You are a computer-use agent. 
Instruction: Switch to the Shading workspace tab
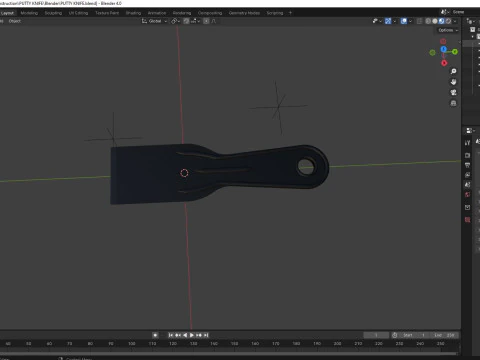133,13
